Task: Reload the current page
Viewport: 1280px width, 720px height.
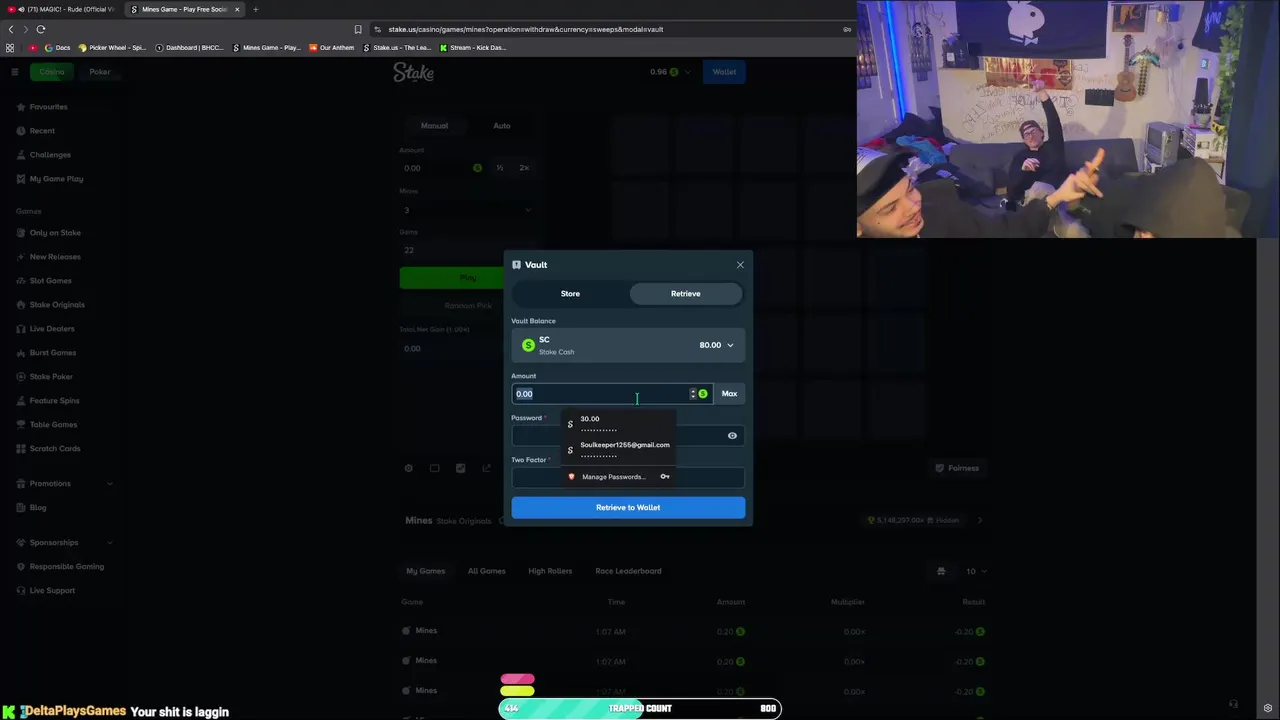Action: click(x=41, y=29)
